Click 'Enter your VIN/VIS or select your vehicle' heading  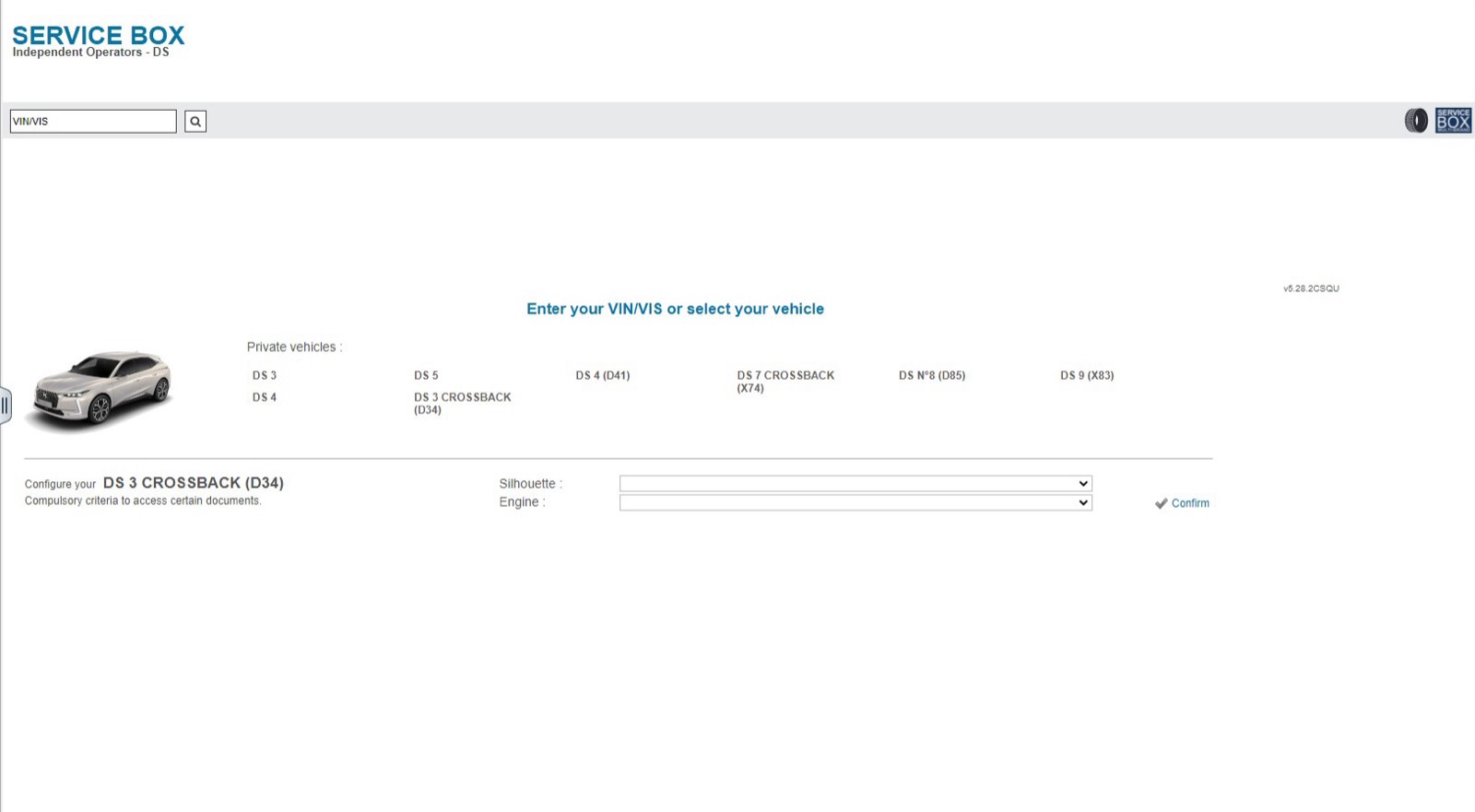(x=675, y=309)
